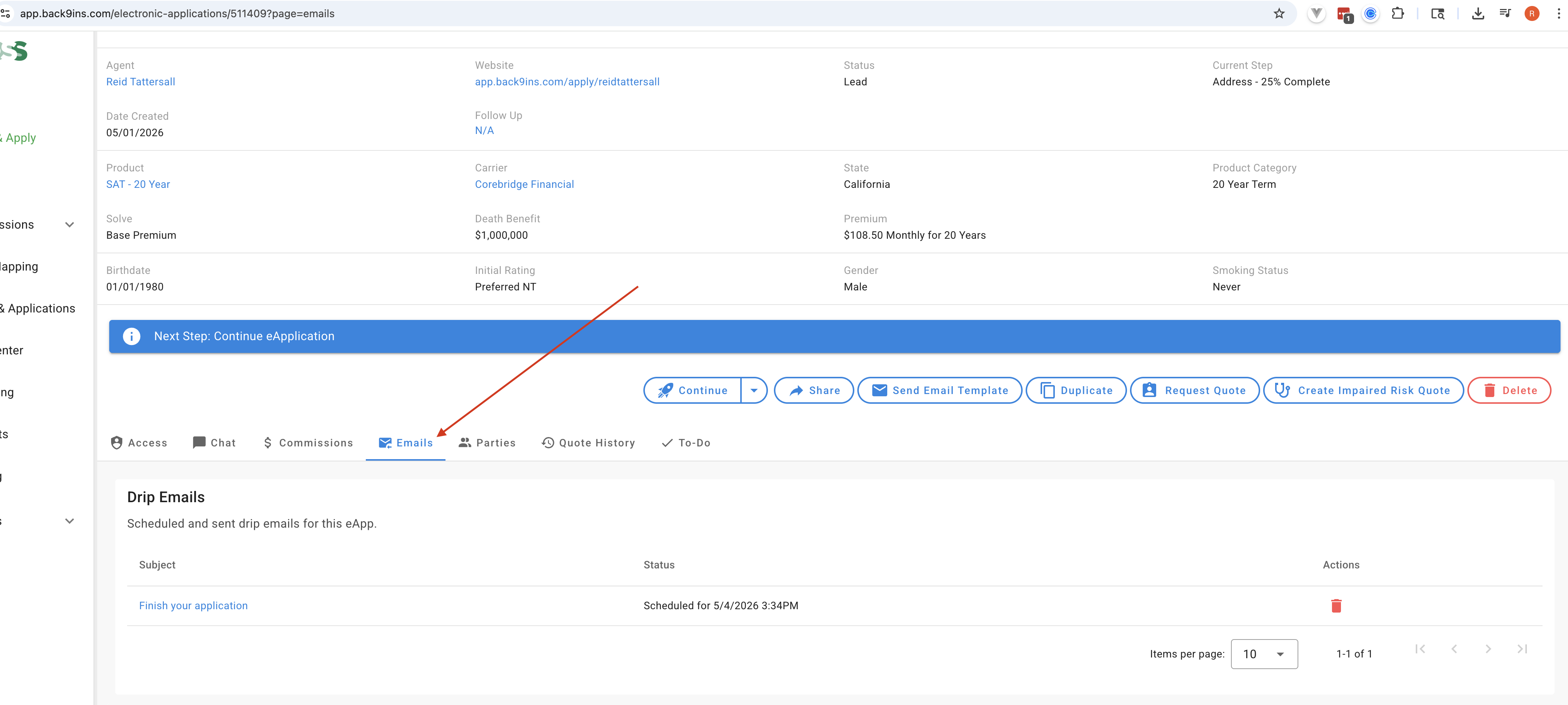The height and width of the screenshot is (705, 1568).
Task: Click the gray V extension icon
Action: (1317, 13)
